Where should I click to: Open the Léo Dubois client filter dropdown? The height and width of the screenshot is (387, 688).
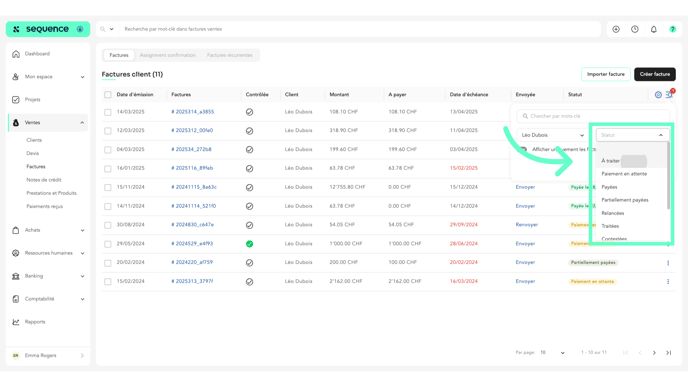(x=552, y=135)
